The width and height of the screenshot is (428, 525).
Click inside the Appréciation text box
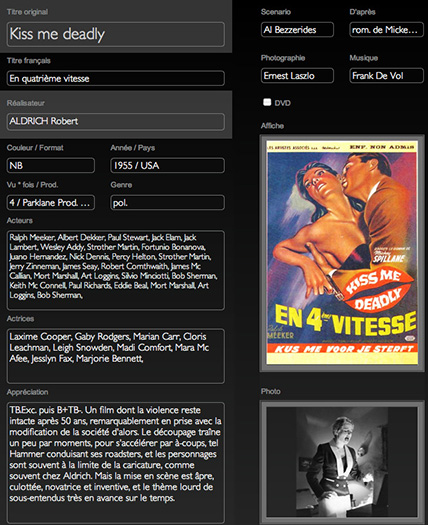tap(116, 463)
